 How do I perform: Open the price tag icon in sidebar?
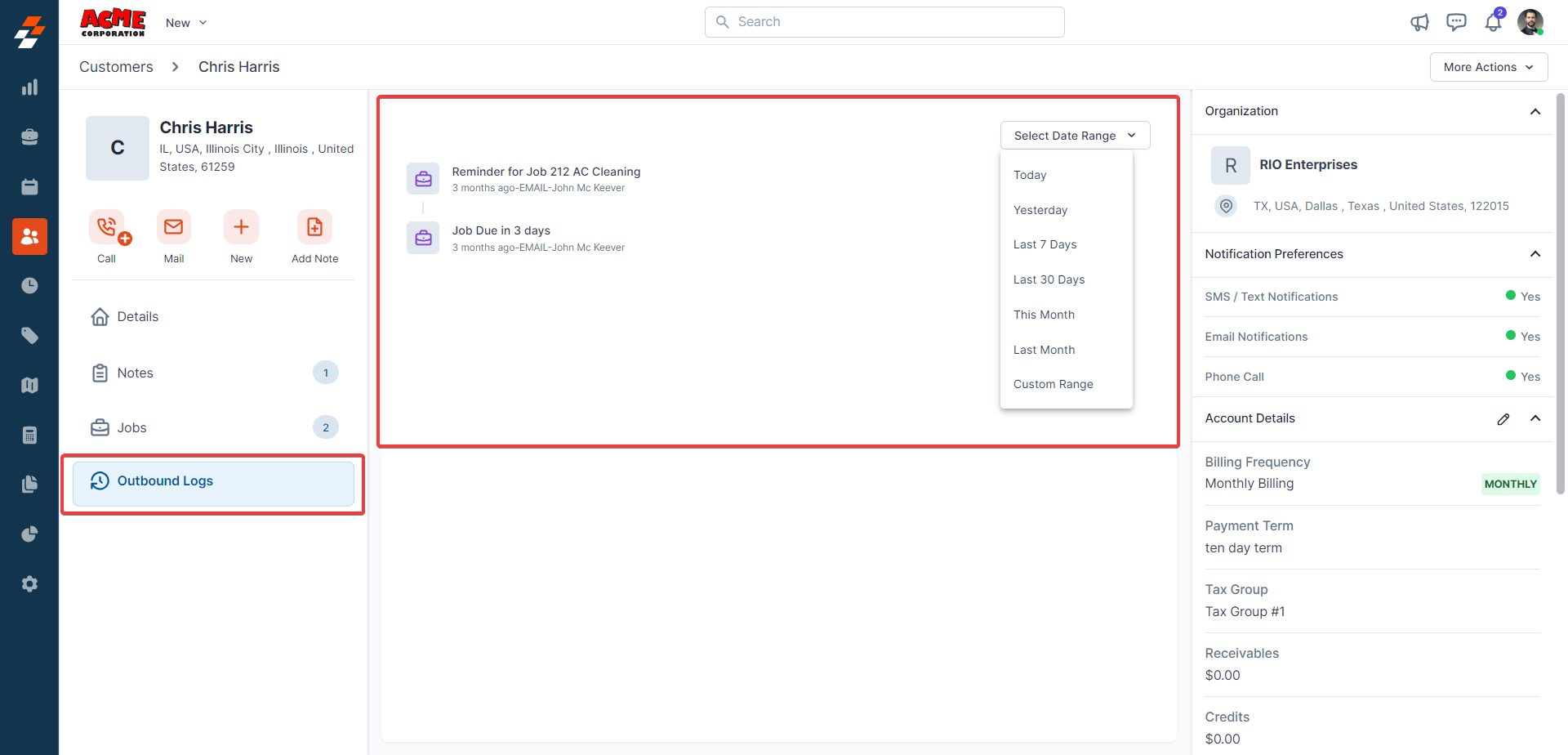(29, 336)
